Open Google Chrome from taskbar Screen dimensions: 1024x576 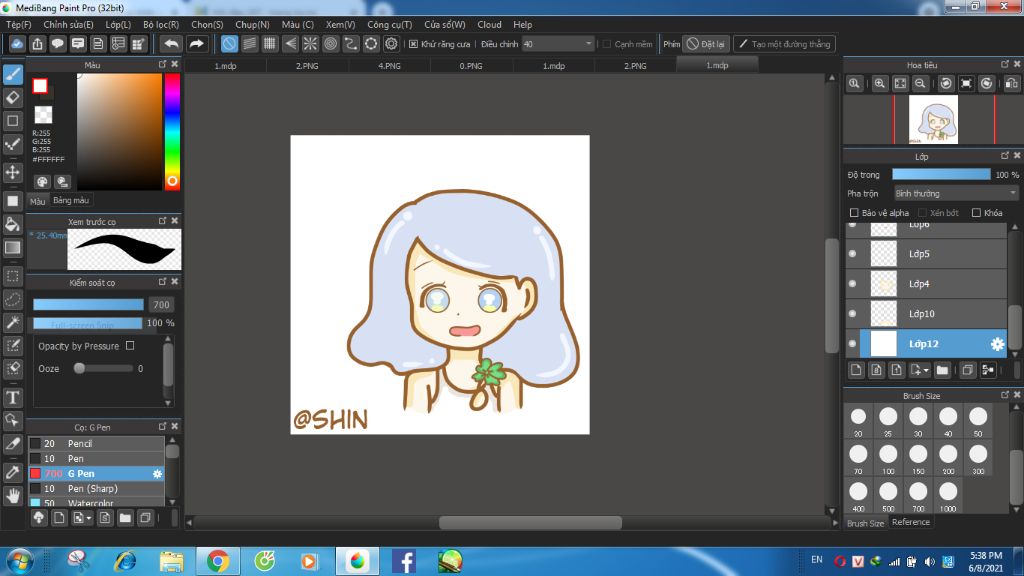pyautogui.click(x=217, y=561)
